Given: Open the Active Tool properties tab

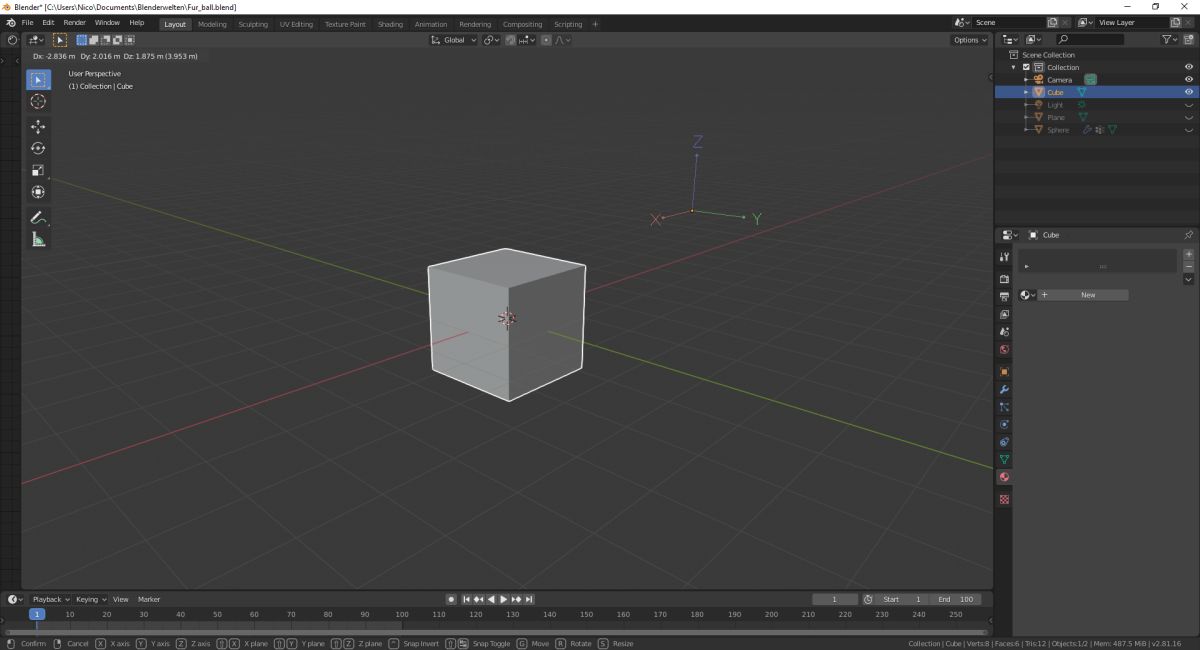Looking at the screenshot, I should click(1004, 257).
